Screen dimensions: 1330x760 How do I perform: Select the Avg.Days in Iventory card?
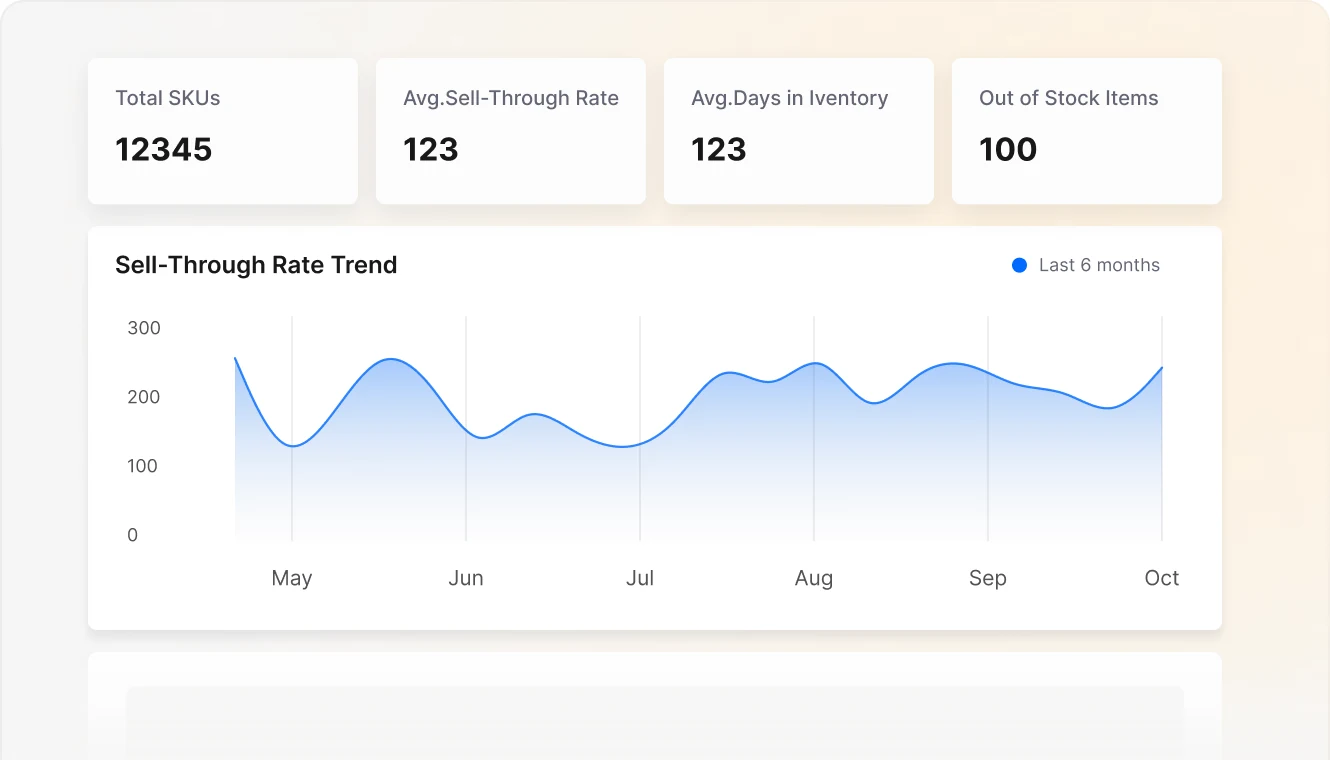[799, 131]
